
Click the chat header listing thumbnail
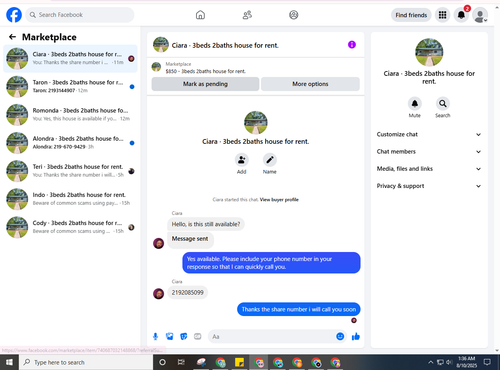(x=161, y=45)
